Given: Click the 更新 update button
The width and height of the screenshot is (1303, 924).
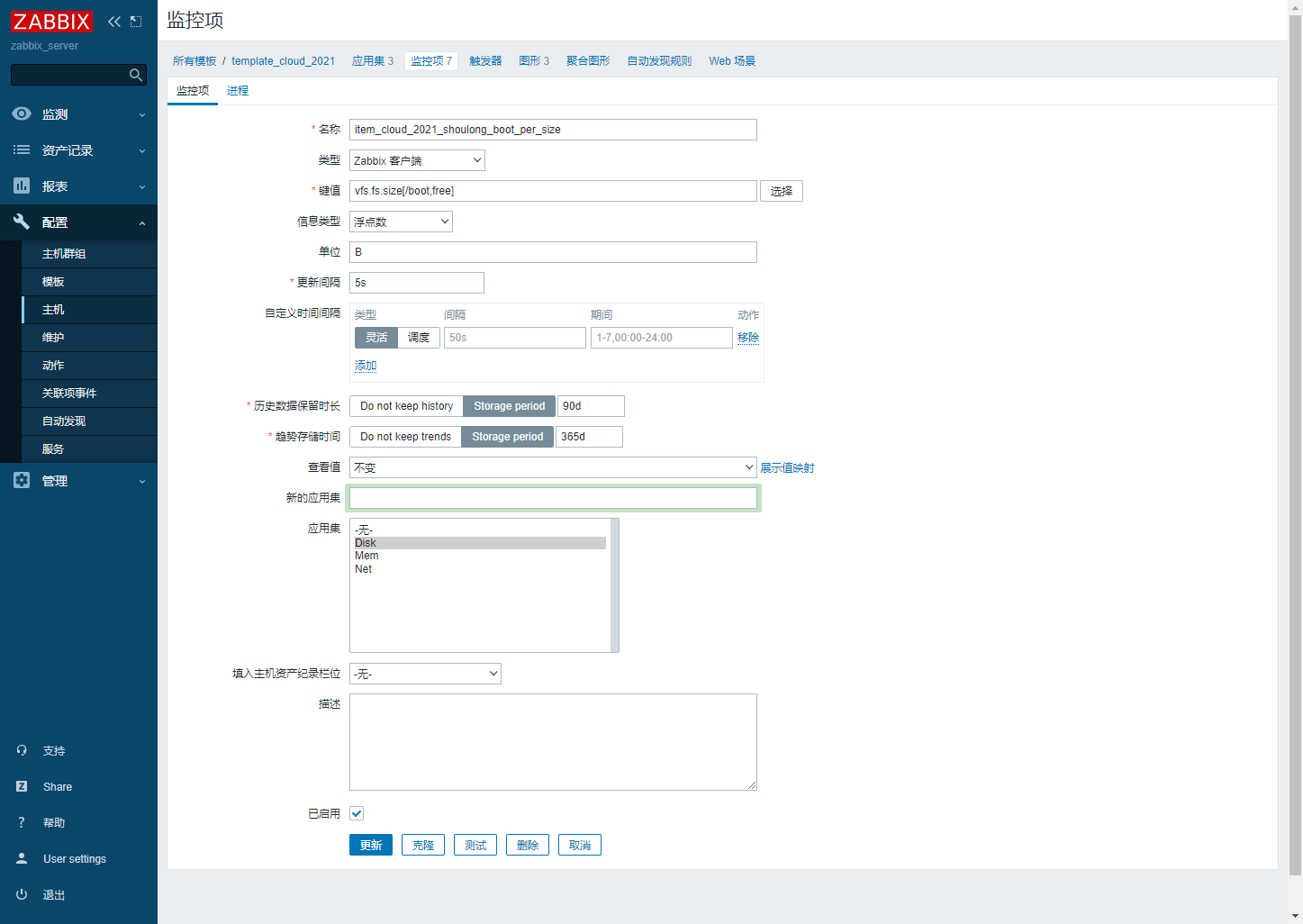Looking at the screenshot, I should point(370,845).
